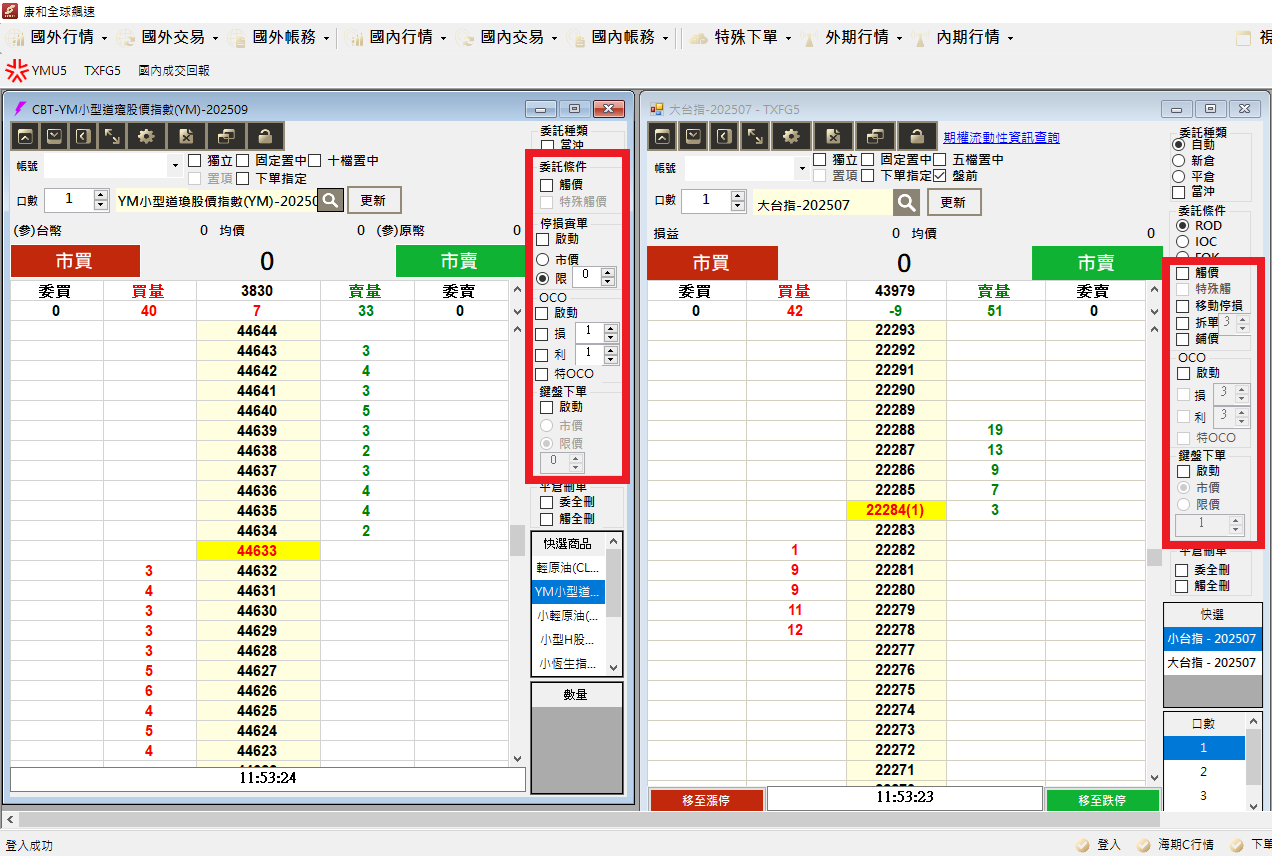This screenshot has width=1272, height=856.
Task: Click the magnifier icon next to 大台指-202507
Action: click(906, 202)
